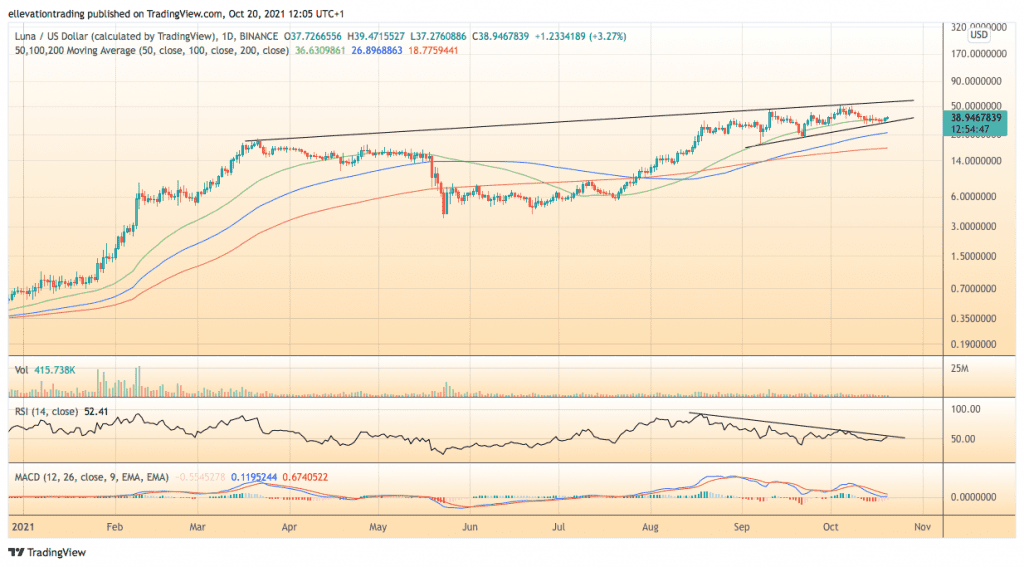
Task: Click the current price label 38.9467839
Action: (976, 118)
